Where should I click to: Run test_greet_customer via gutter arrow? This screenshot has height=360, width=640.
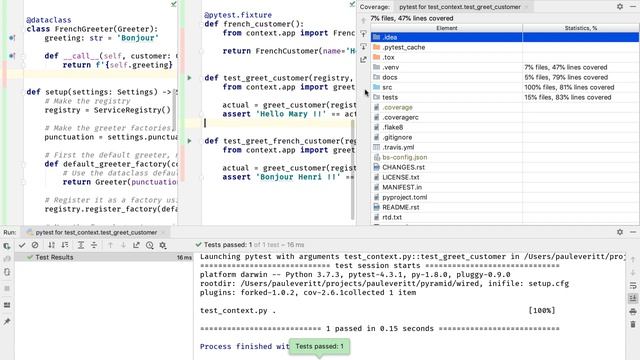[189, 78]
